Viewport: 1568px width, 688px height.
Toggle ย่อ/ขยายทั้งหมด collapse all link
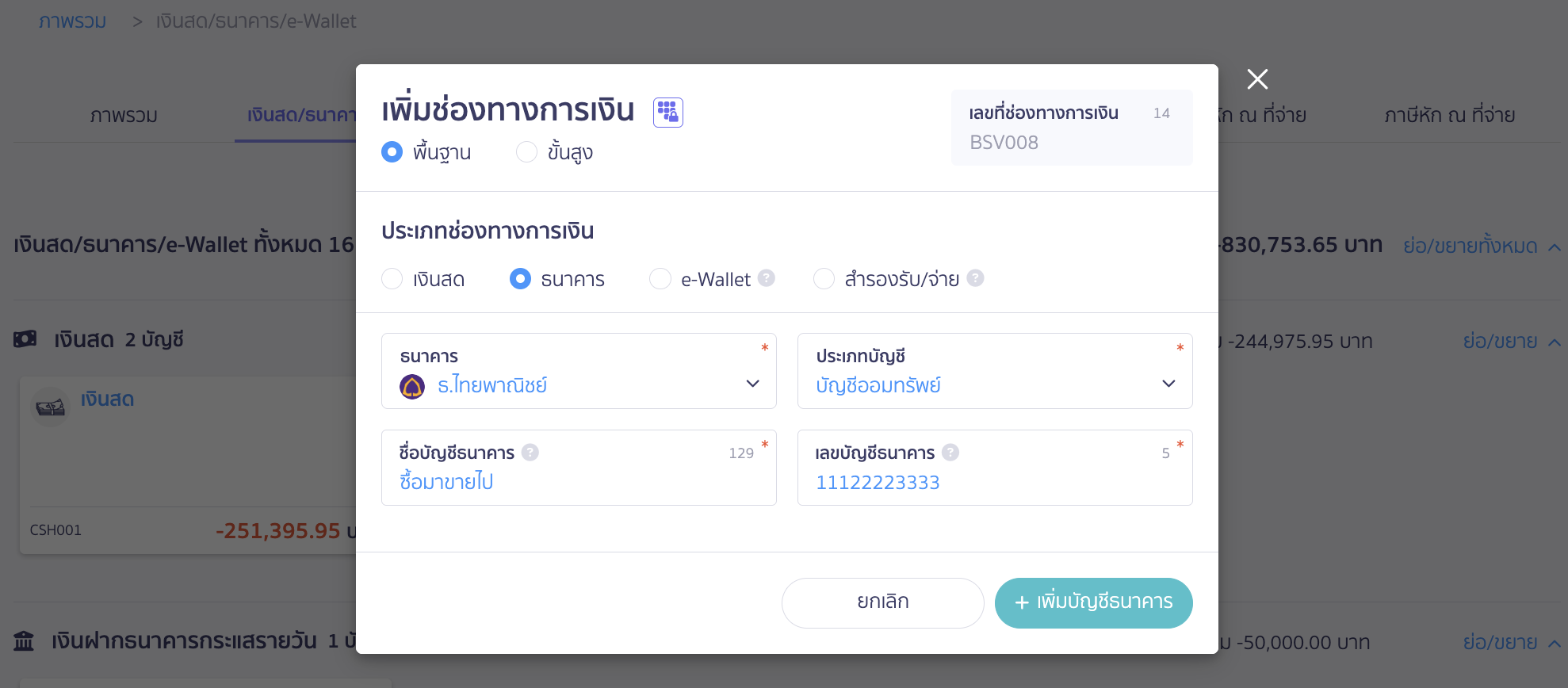(x=1481, y=247)
